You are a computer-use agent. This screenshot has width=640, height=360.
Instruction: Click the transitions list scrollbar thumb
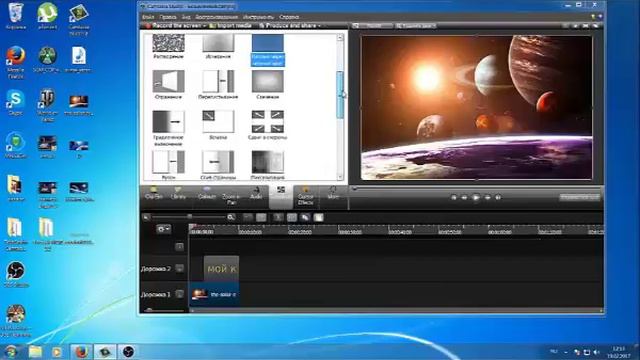coord(340,95)
